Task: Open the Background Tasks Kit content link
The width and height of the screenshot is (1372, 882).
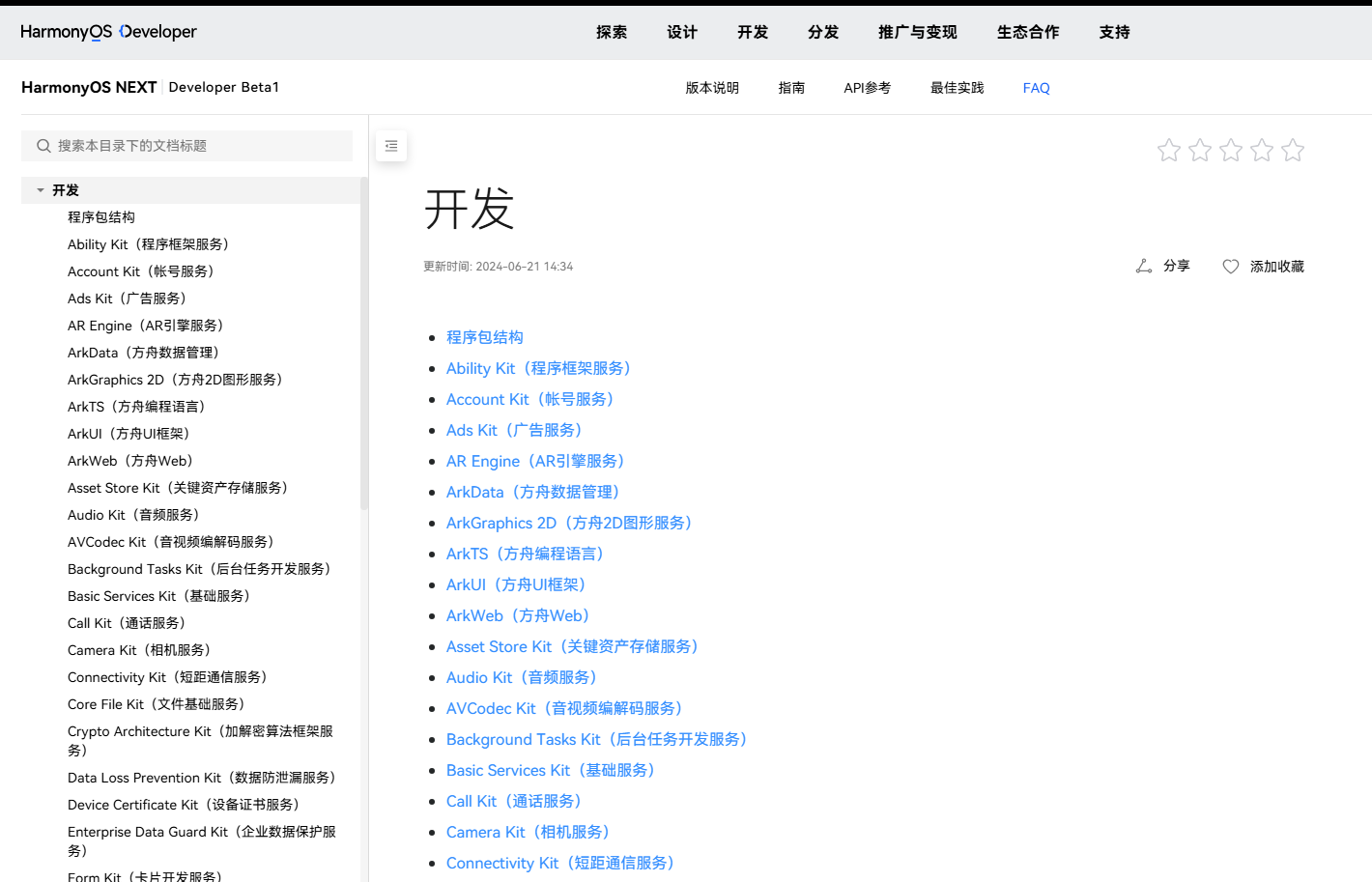Action: [x=600, y=739]
